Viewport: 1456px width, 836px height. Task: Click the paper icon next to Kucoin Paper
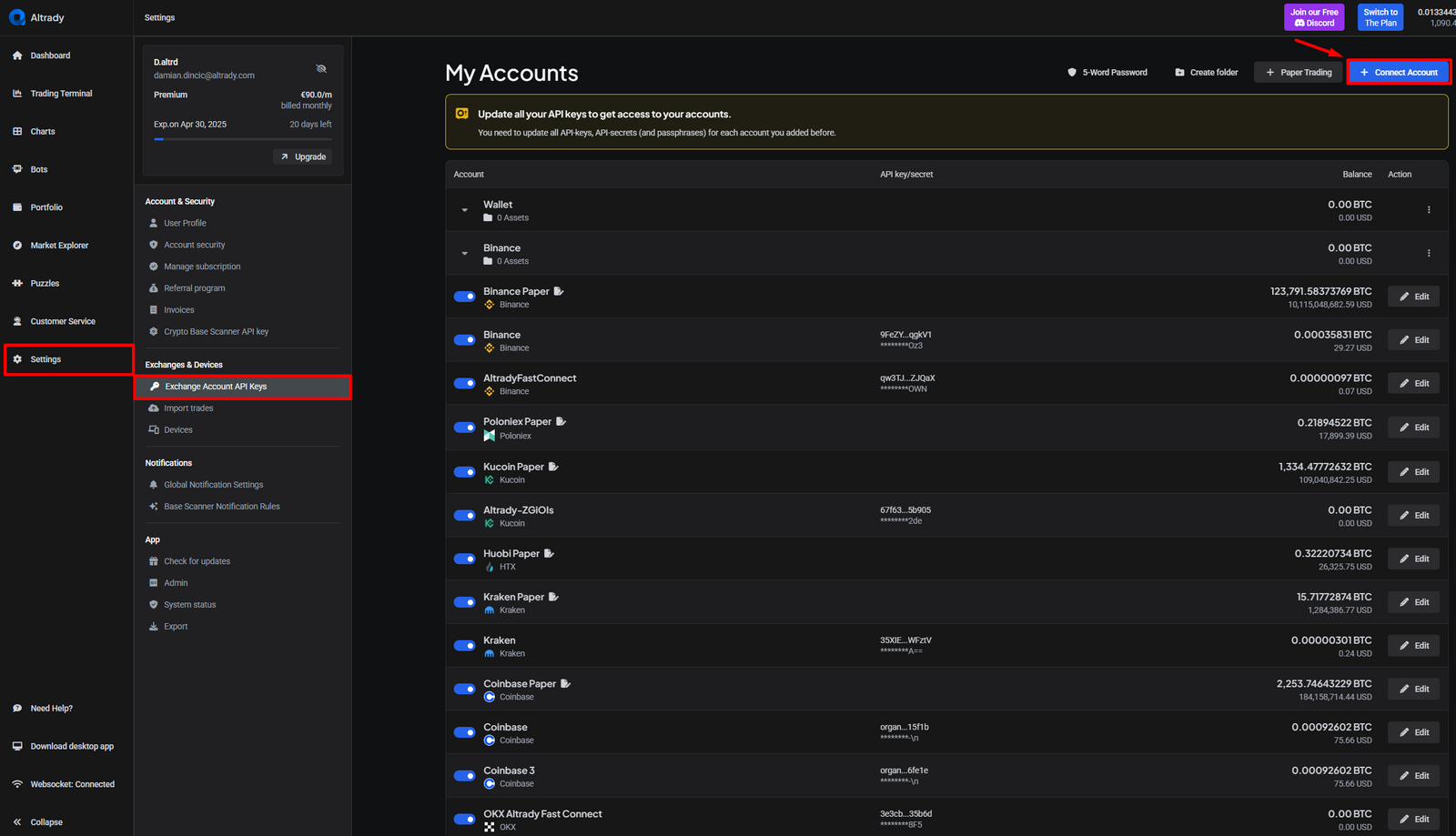[553, 467]
